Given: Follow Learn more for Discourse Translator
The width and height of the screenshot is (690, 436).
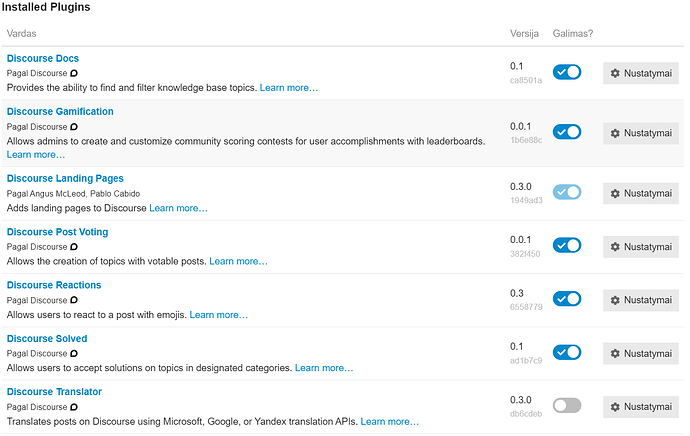Looking at the screenshot, I should pyautogui.click(x=389, y=421).
